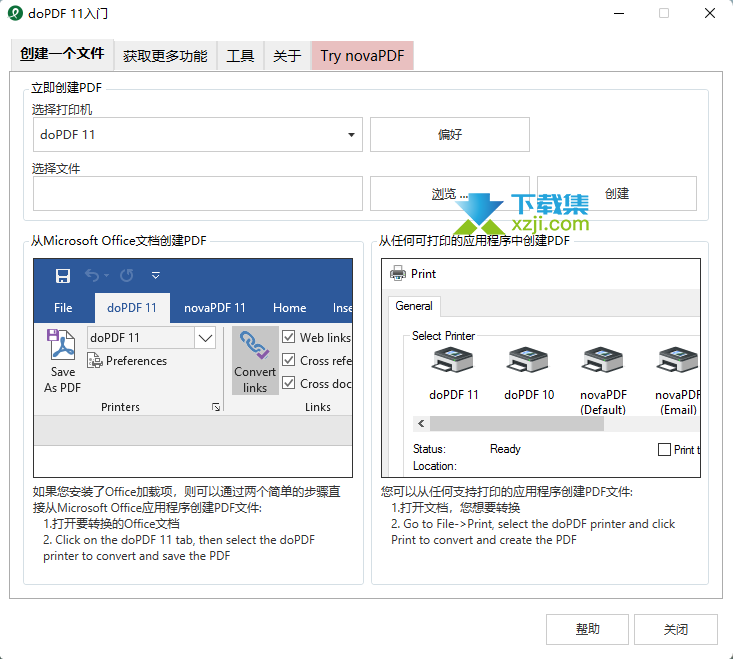
Task: Click the undo arrow in Office preview
Action: (92, 276)
